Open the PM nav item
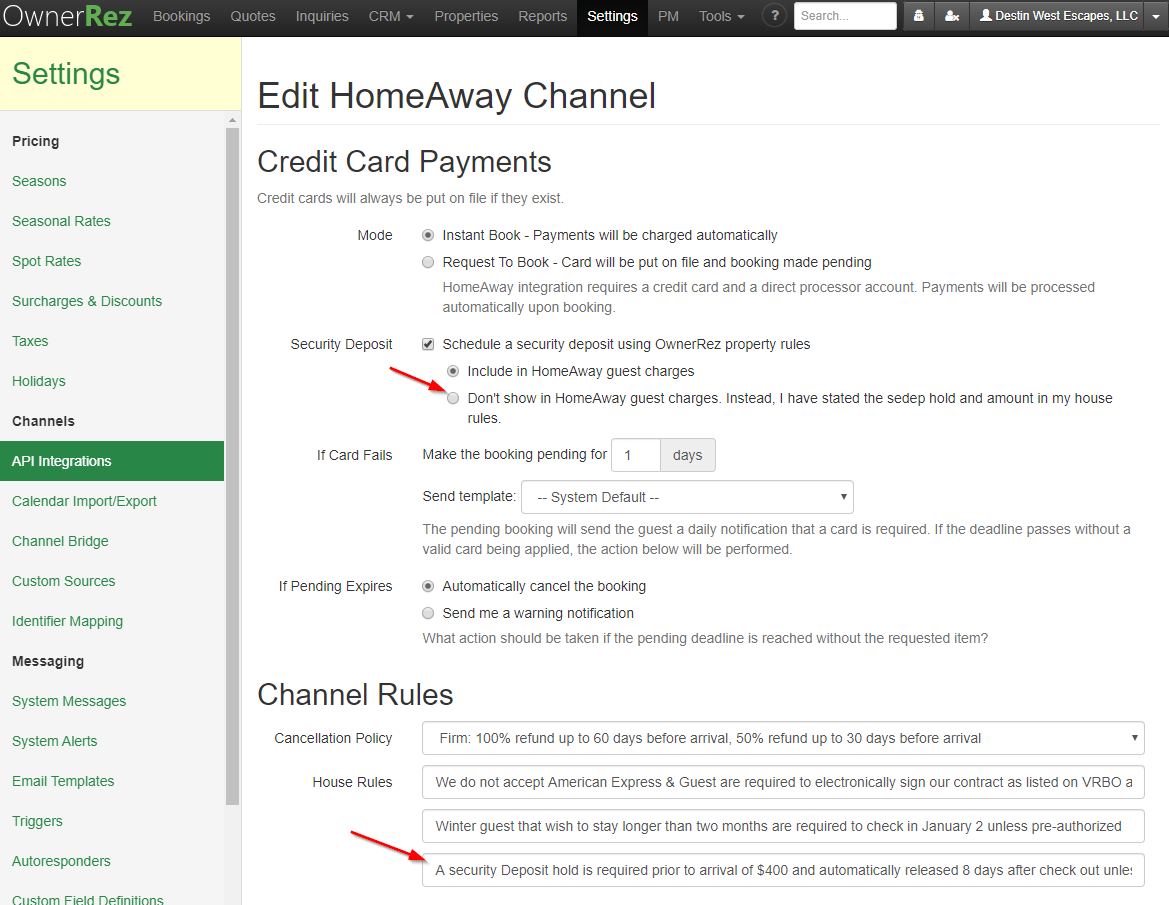Image resolution: width=1169 pixels, height=905 pixels. [x=668, y=16]
